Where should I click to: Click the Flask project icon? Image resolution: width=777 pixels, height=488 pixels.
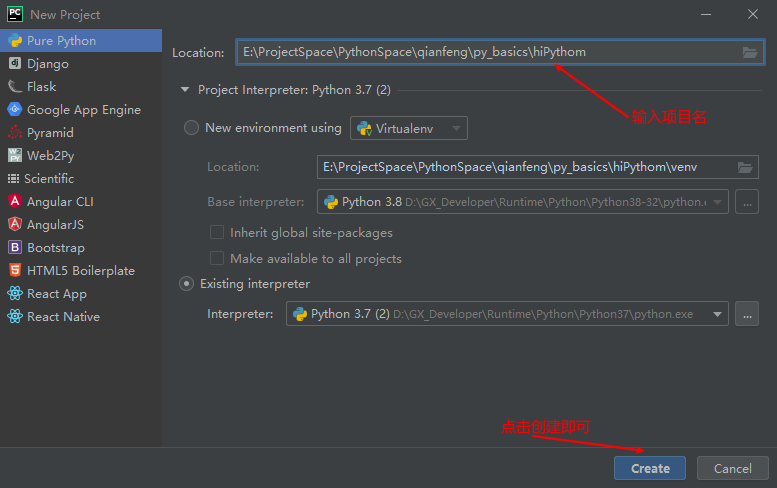pos(15,87)
